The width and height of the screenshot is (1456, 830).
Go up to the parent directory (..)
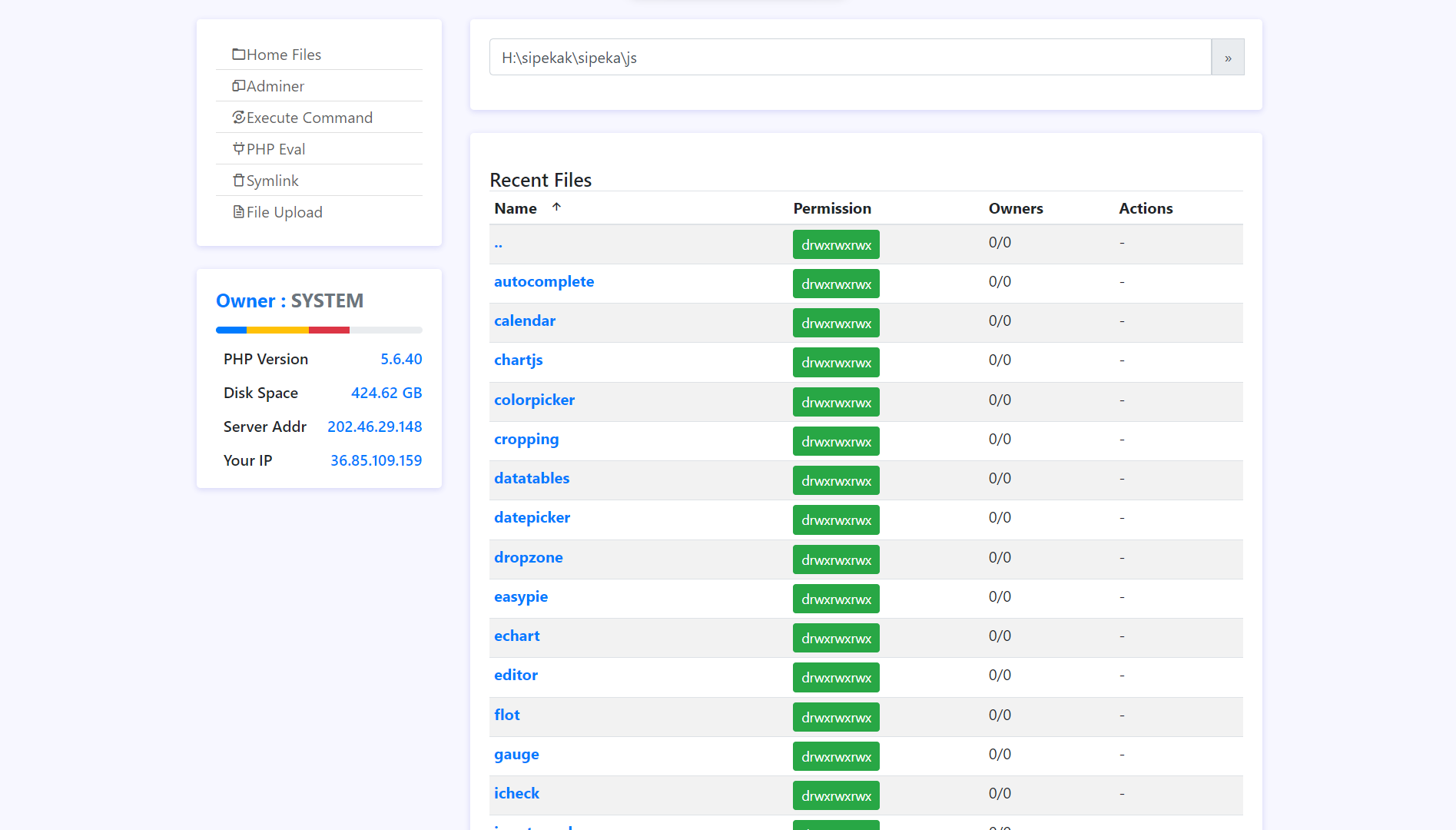[x=499, y=244]
